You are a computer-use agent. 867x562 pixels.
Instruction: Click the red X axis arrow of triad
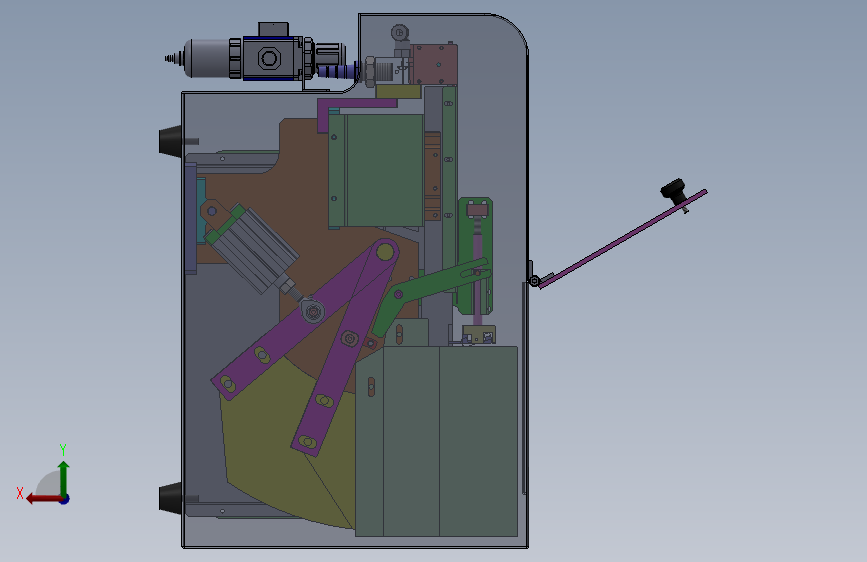pos(43,499)
